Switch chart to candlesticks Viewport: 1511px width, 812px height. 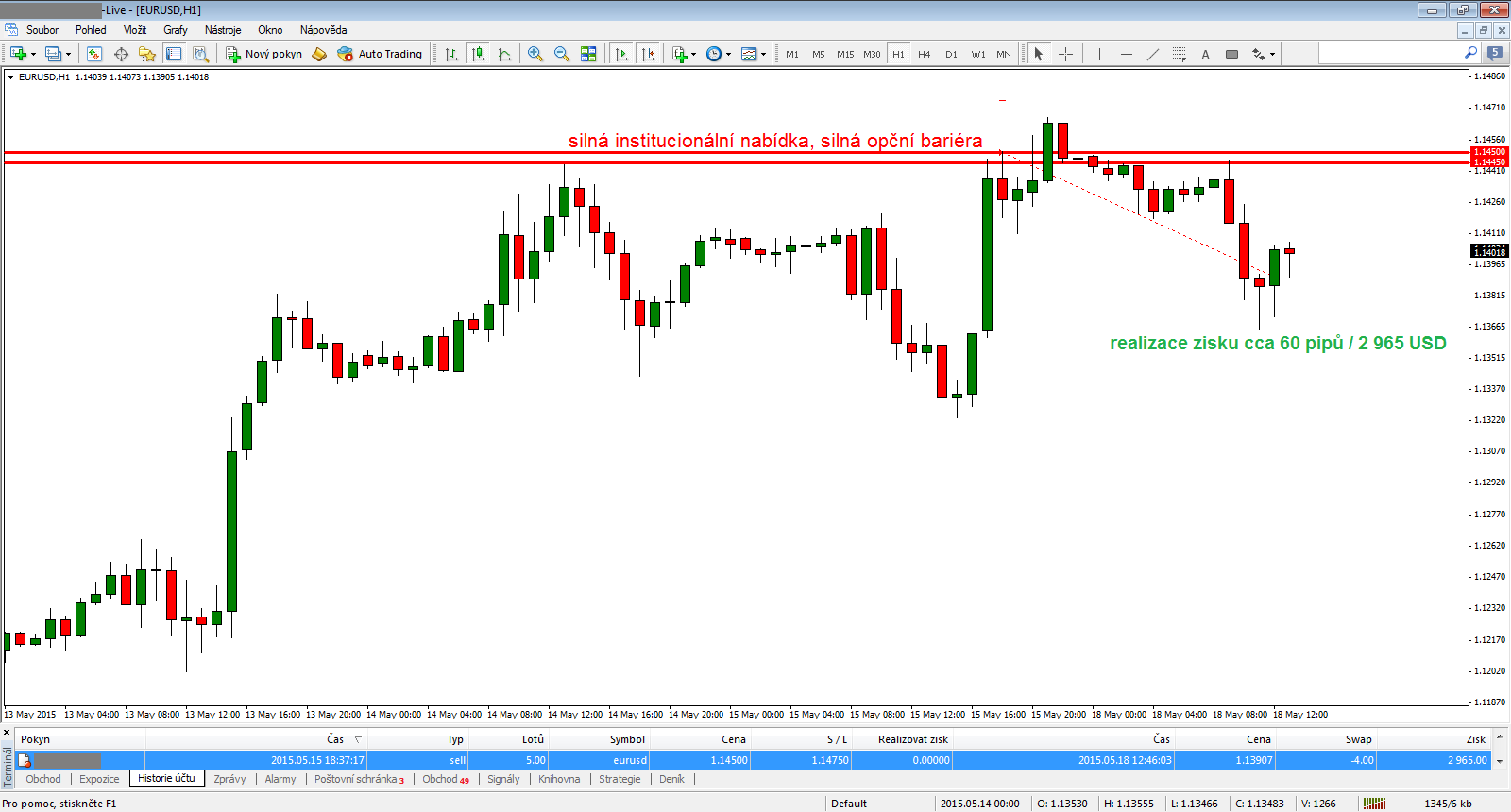(478, 54)
